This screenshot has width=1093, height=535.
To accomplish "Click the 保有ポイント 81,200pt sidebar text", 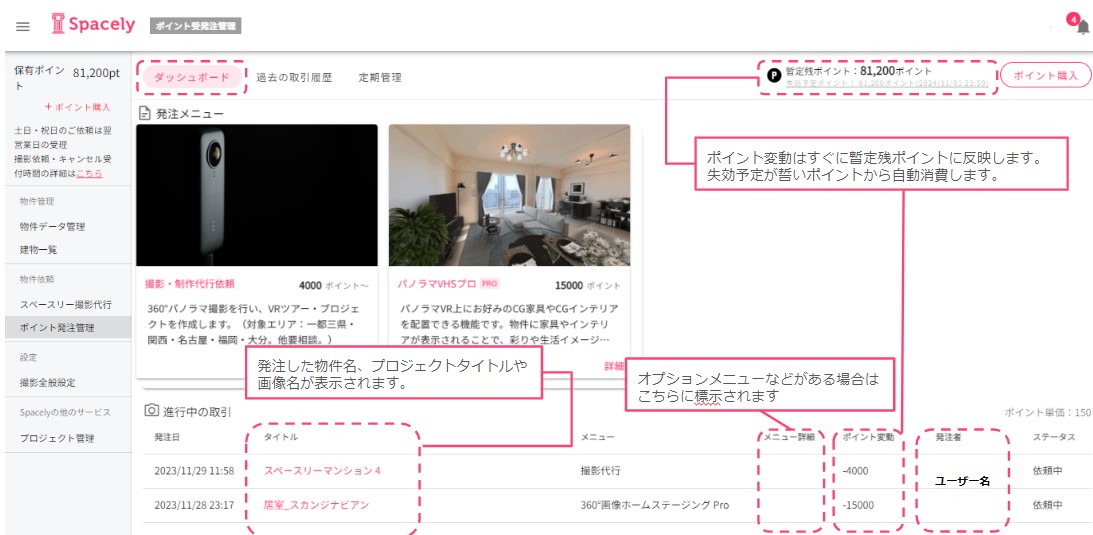I will 67,77.
